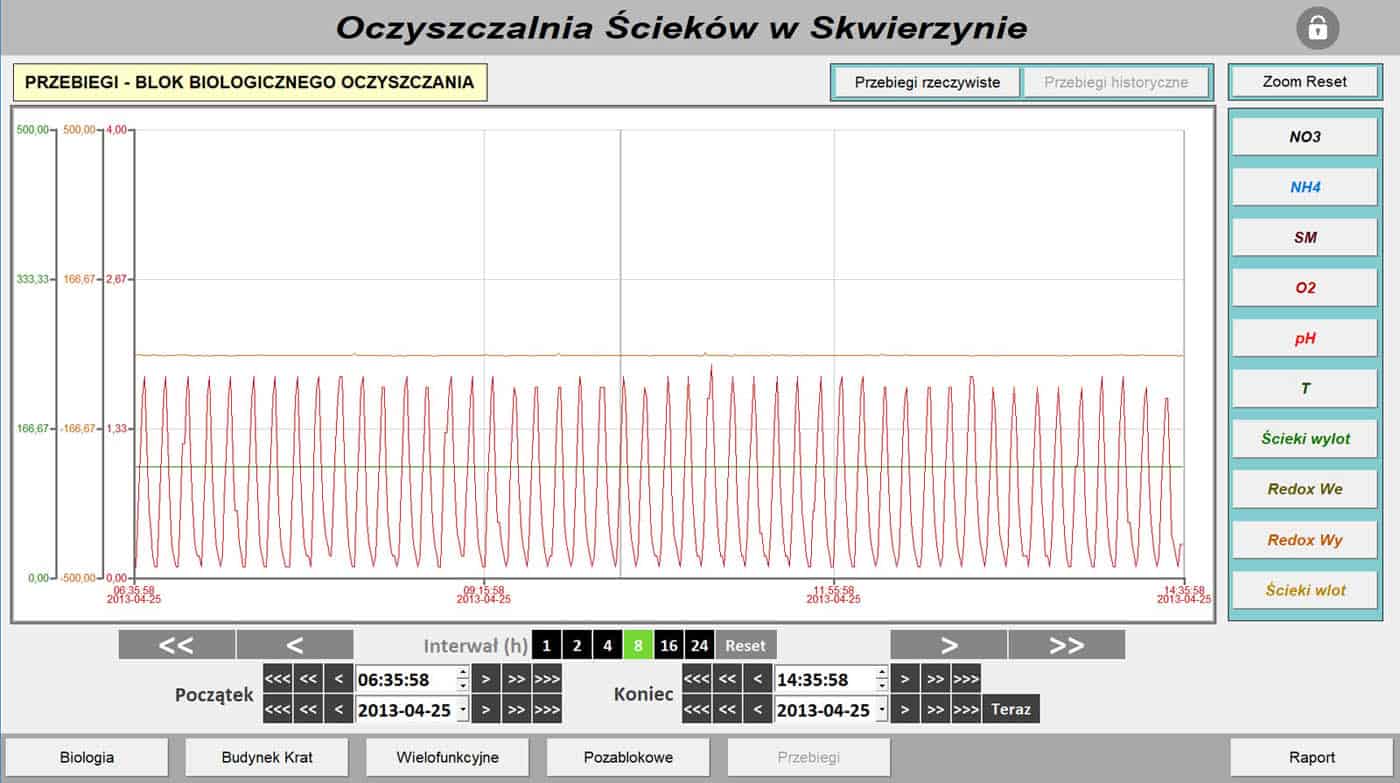Toggle the O2 trend series
The height and width of the screenshot is (783, 1400).
1305,288
